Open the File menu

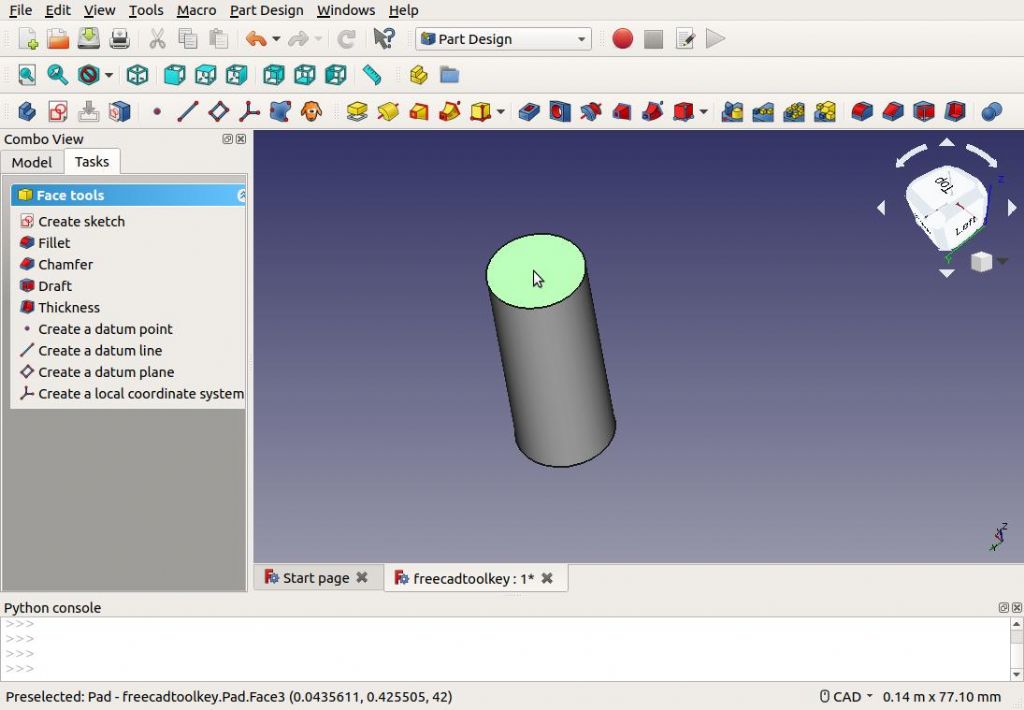coord(20,10)
